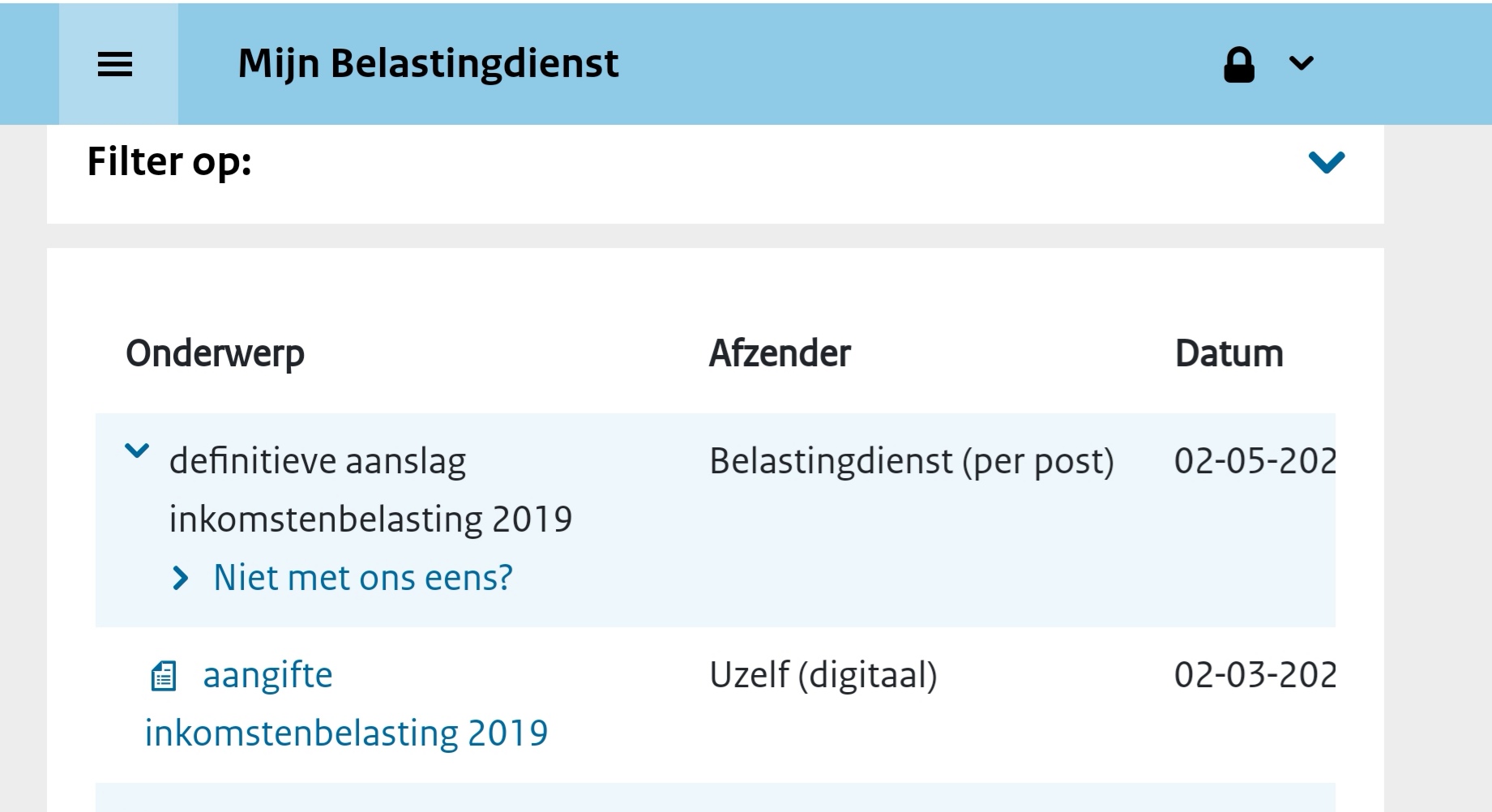
Task: Click the 02-05 date in first row
Action: [x=1254, y=461]
